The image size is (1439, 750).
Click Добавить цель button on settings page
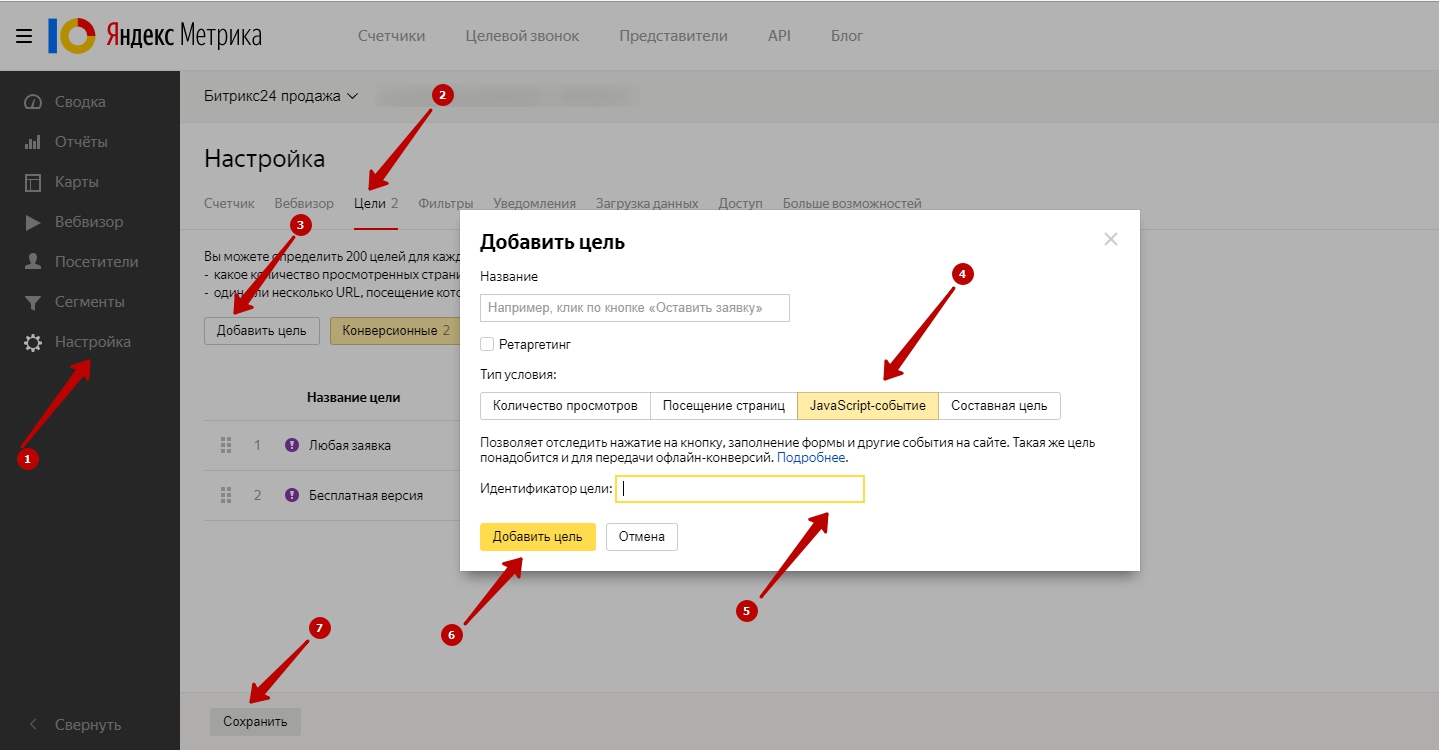(x=262, y=331)
